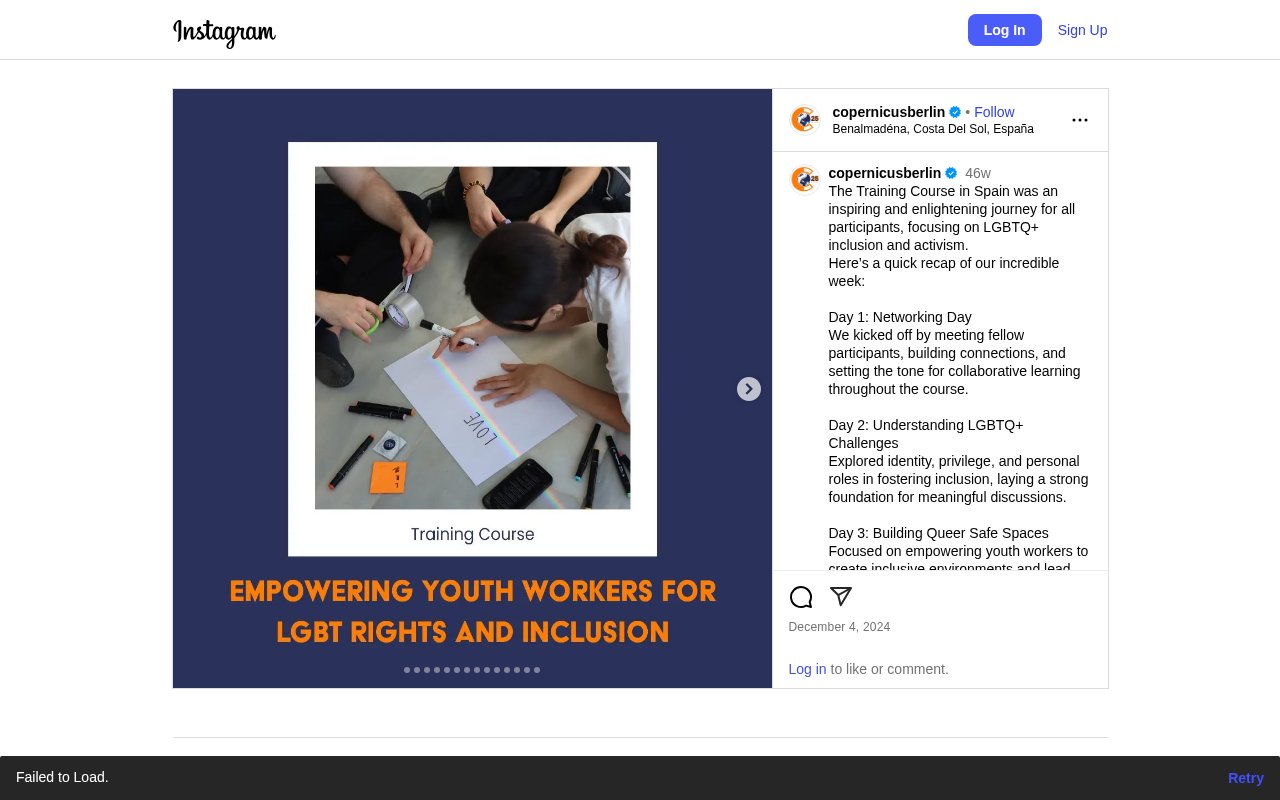Image resolution: width=1280 pixels, height=800 pixels.
Task: Open the three-dot more options menu
Action: [1080, 120]
